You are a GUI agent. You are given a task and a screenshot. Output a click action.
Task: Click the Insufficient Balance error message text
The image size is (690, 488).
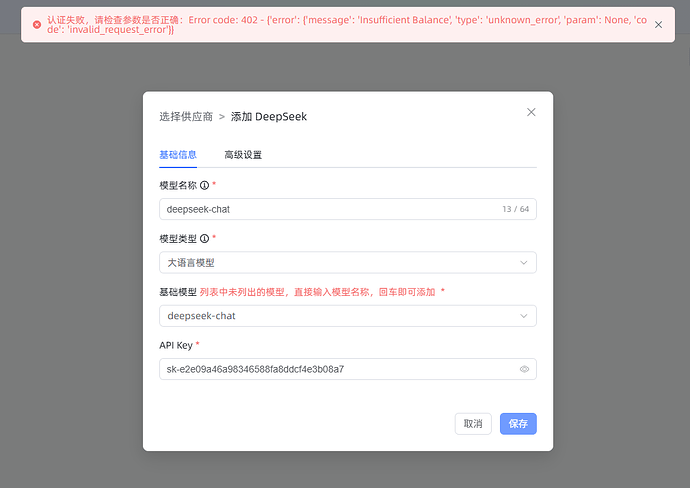click(405, 20)
